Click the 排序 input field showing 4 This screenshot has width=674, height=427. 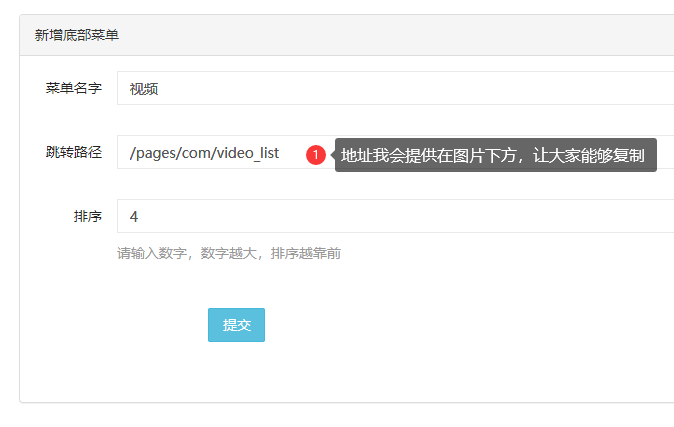pyautogui.click(x=395, y=216)
